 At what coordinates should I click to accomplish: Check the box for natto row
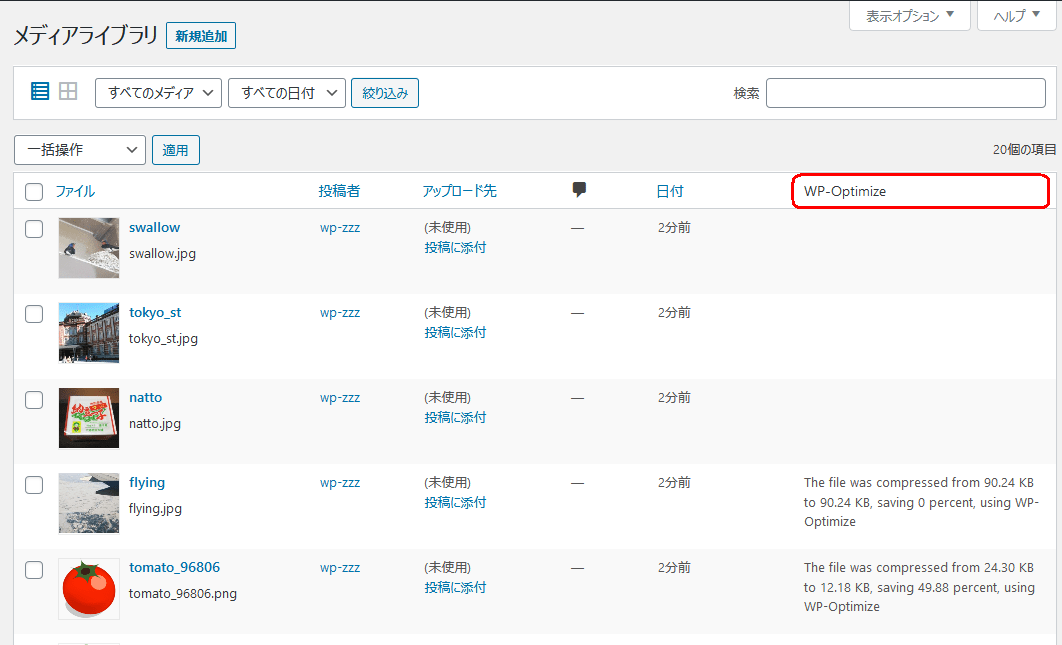[34, 400]
